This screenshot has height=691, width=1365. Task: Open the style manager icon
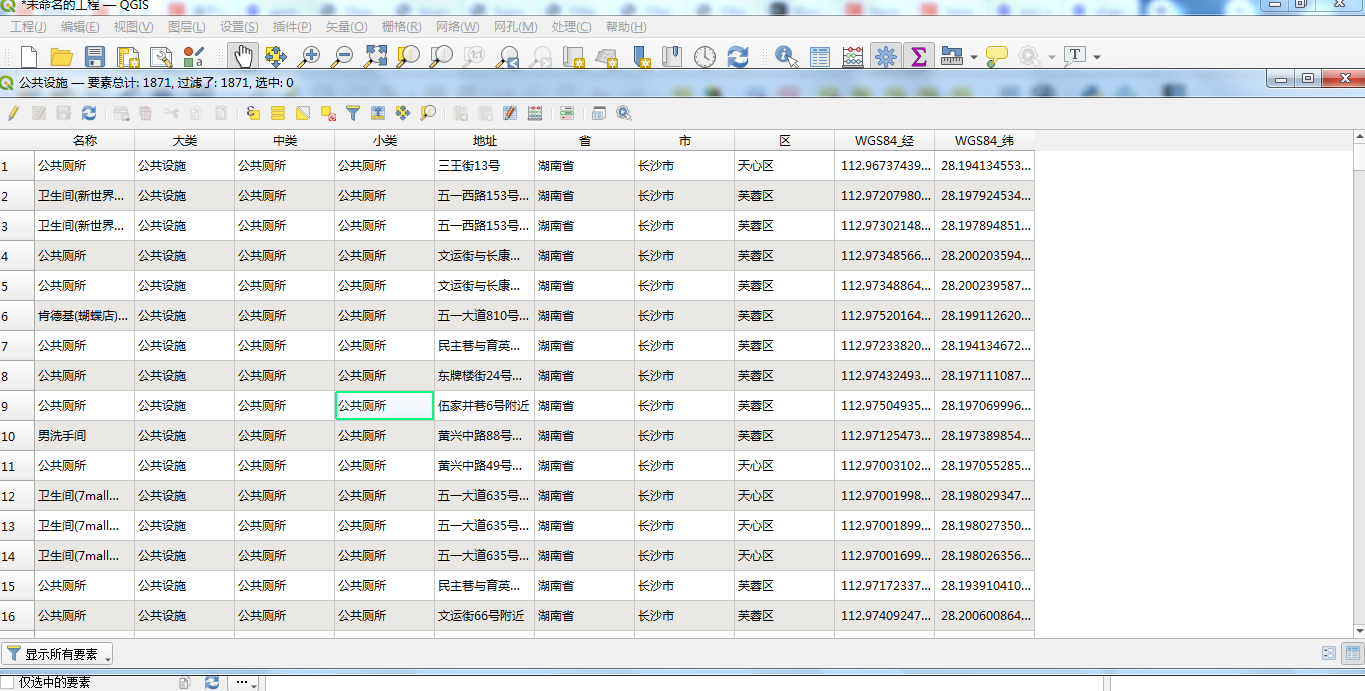194,57
